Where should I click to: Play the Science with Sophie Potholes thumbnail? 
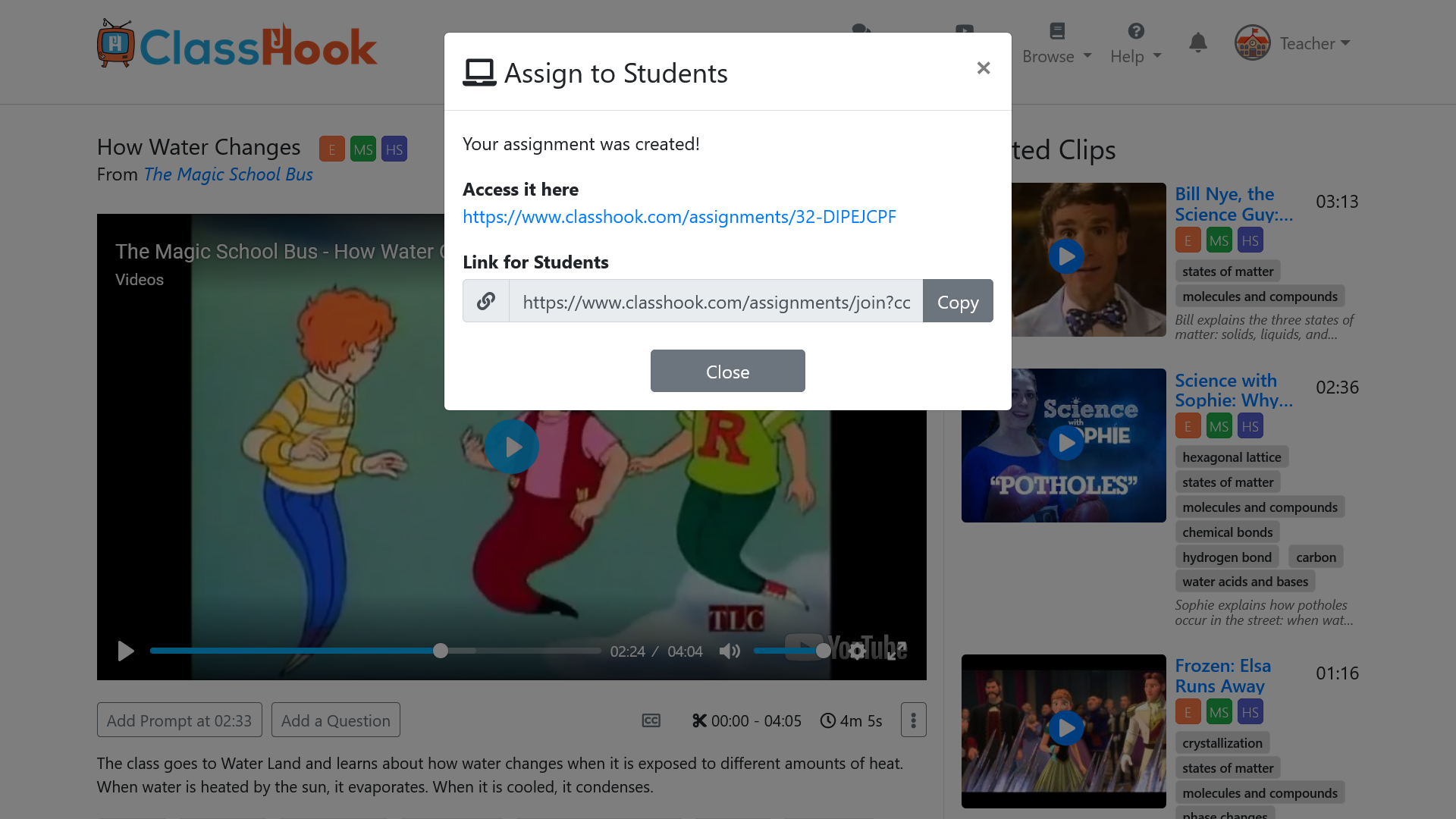pyautogui.click(x=1065, y=442)
